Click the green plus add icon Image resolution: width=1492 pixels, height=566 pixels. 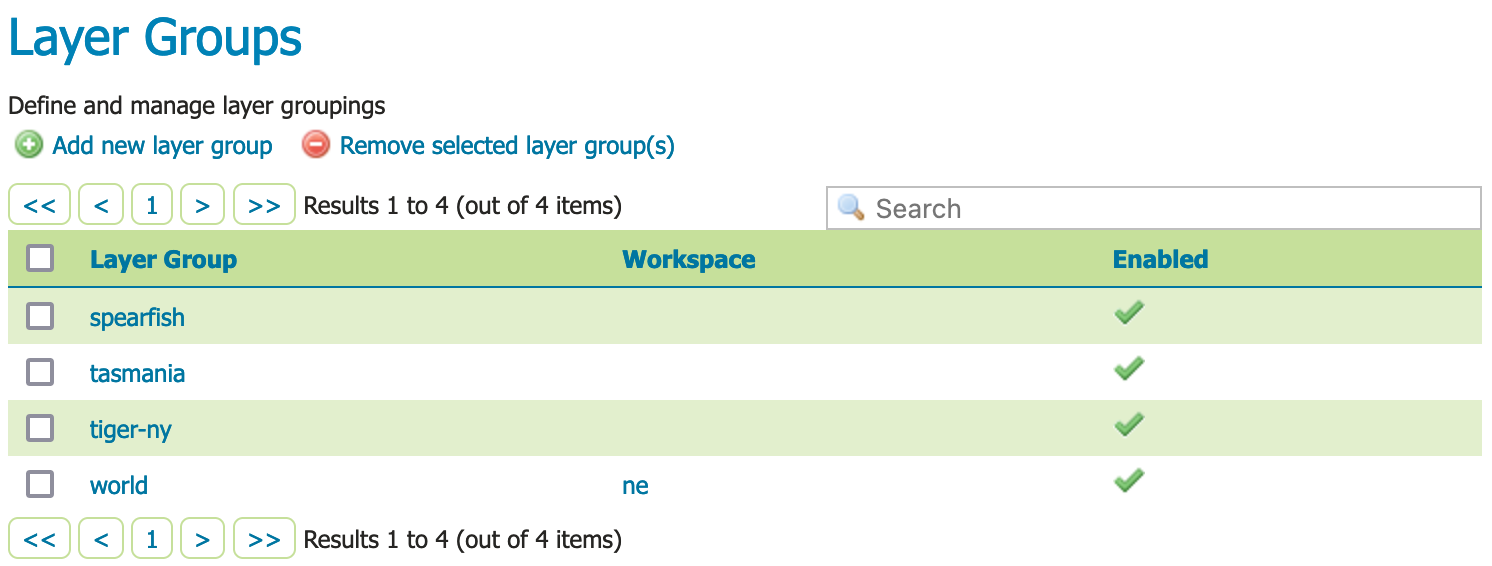[29, 146]
